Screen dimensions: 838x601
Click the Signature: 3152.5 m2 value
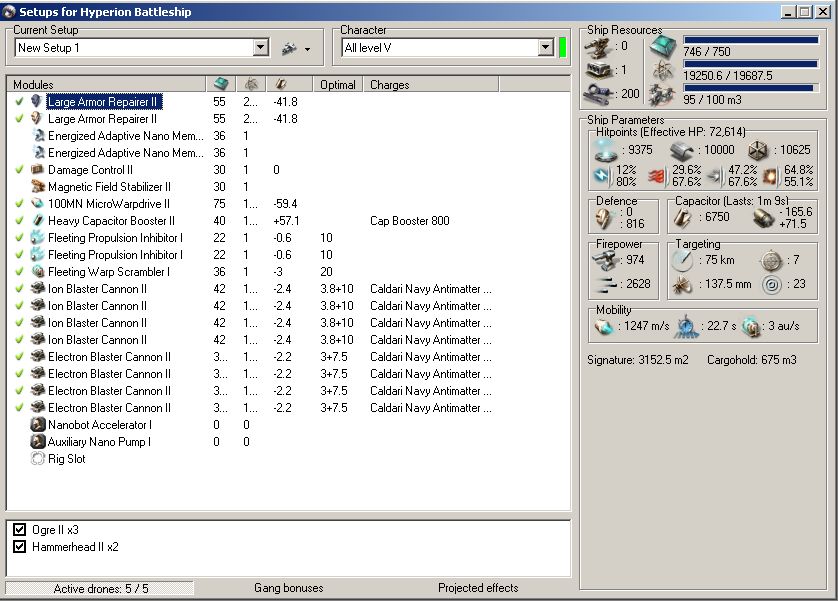[638, 360]
